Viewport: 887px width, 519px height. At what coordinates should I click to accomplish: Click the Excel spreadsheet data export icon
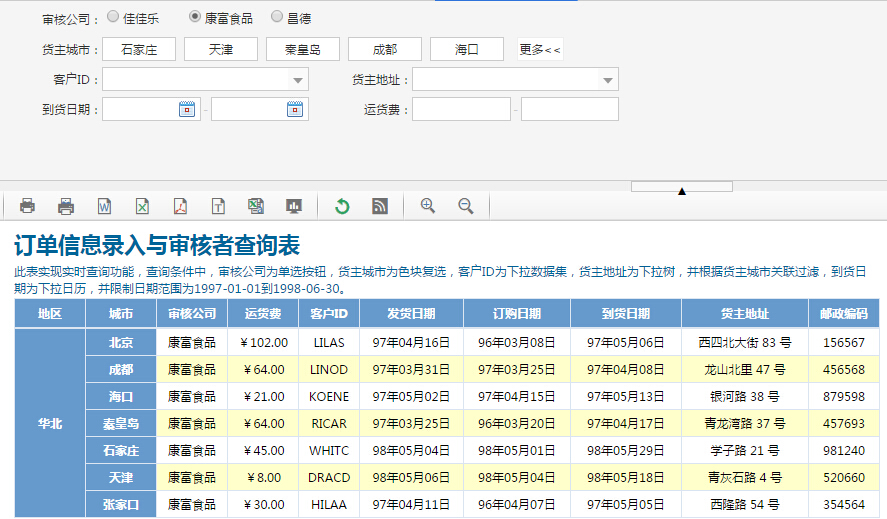click(256, 206)
